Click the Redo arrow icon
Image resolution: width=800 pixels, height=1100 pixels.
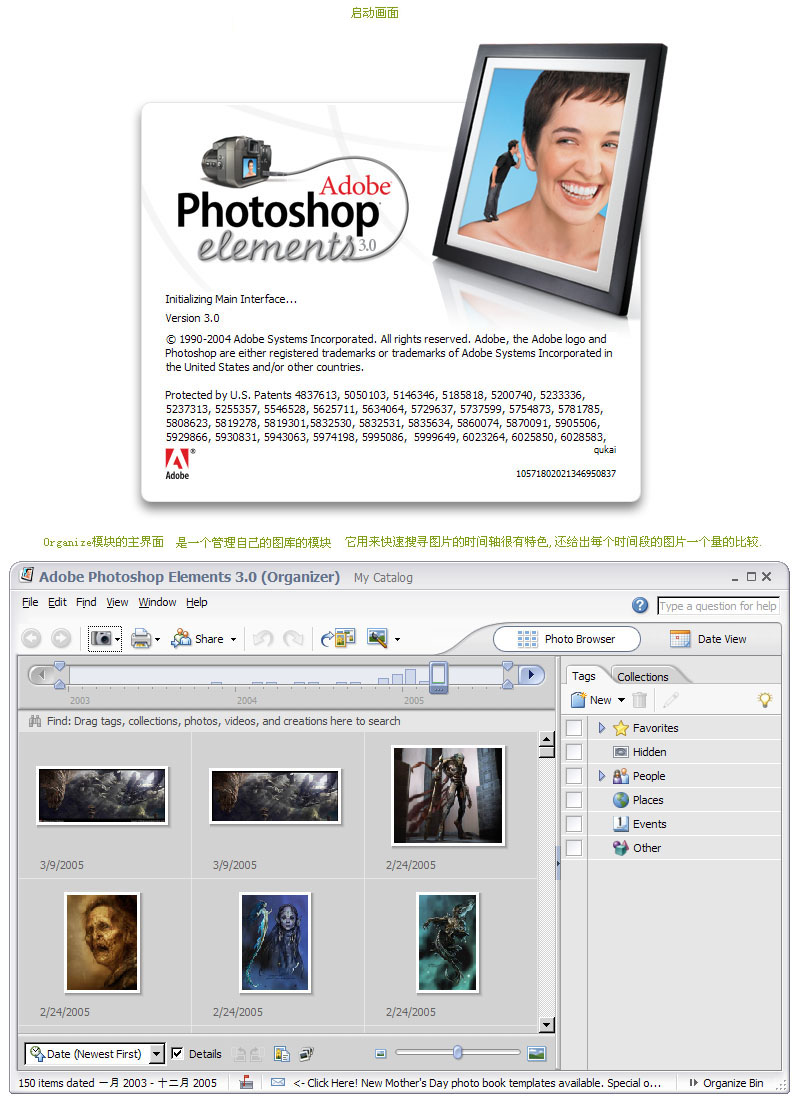(293, 638)
